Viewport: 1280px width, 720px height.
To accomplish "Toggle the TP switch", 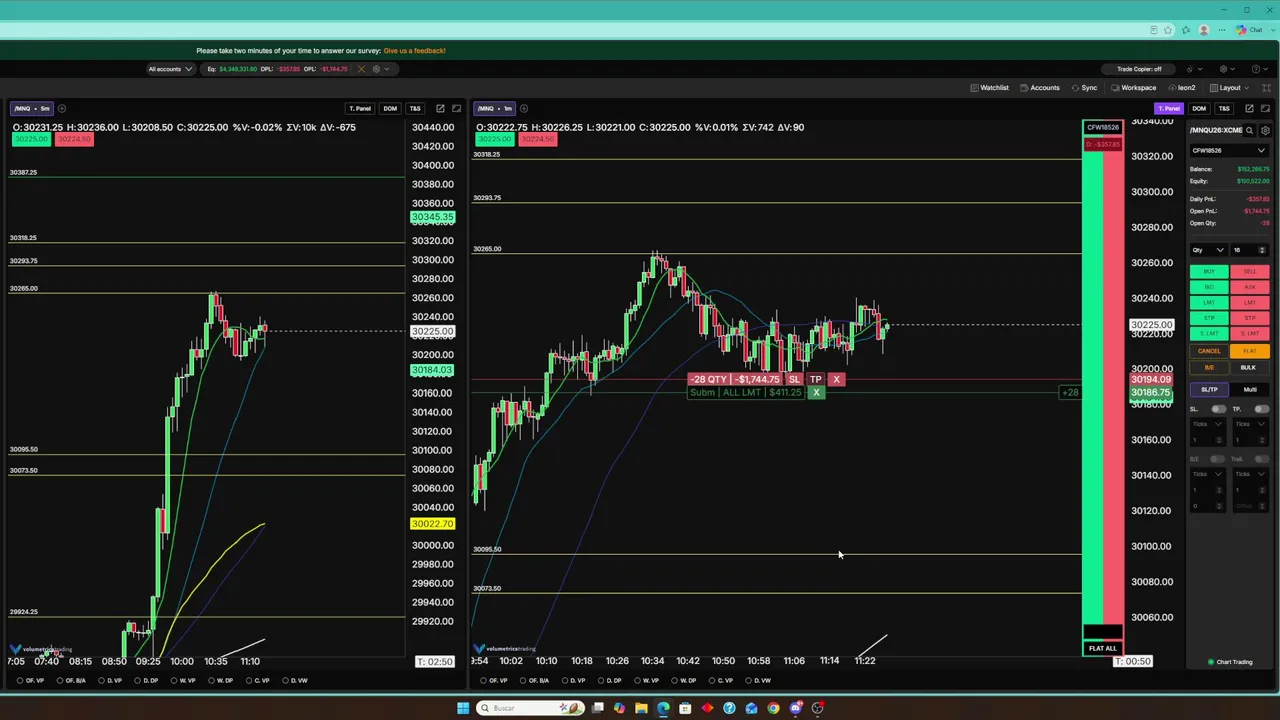I will point(1262,409).
